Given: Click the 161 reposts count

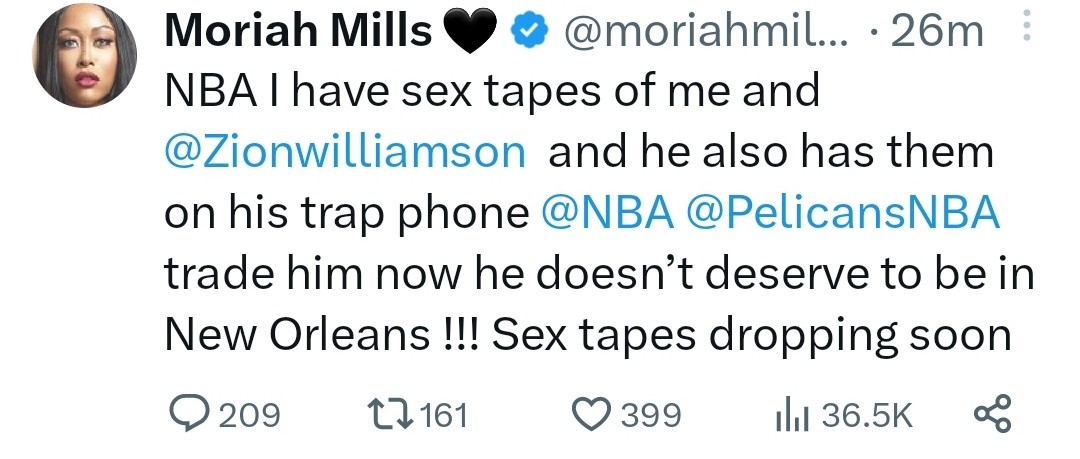Looking at the screenshot, I should [440, 415].
